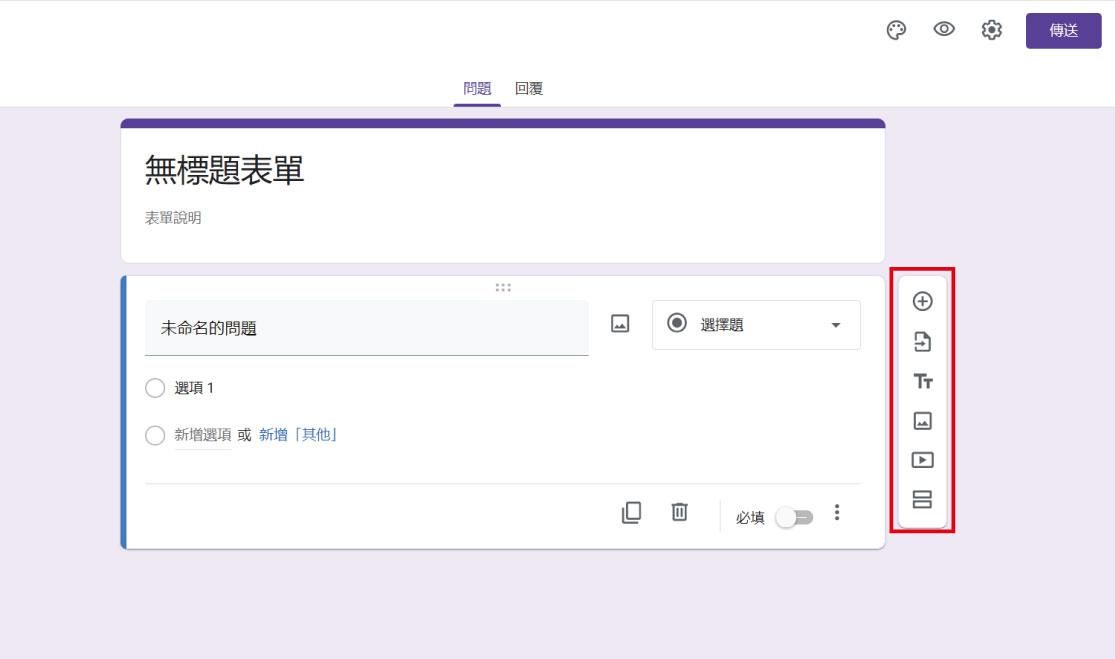Screen dimensions: 1115x659
Task: Click the import questions icon in the sidebar
Action: point(923,342)
